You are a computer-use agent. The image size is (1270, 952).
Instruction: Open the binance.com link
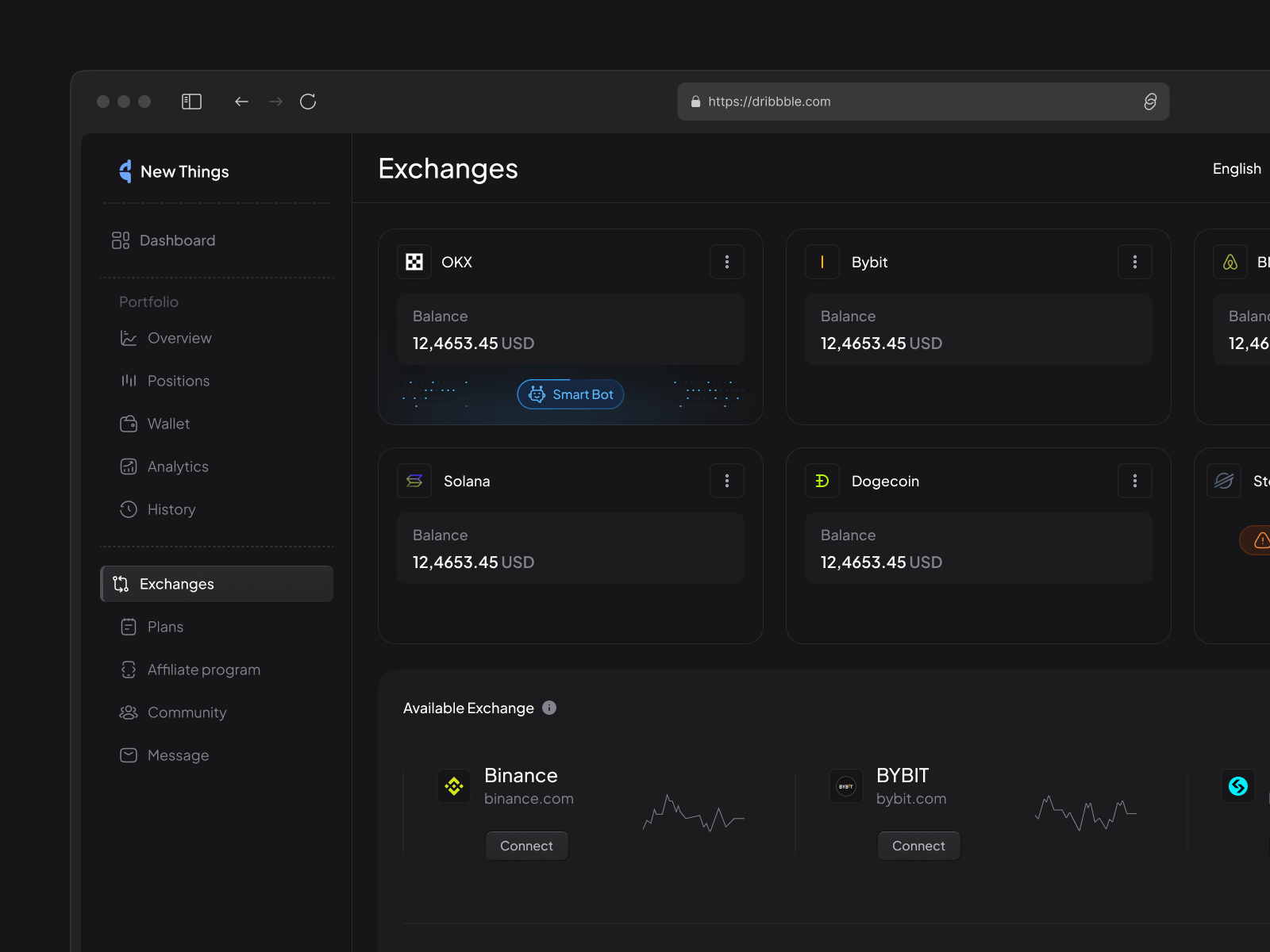coord(529,799)
